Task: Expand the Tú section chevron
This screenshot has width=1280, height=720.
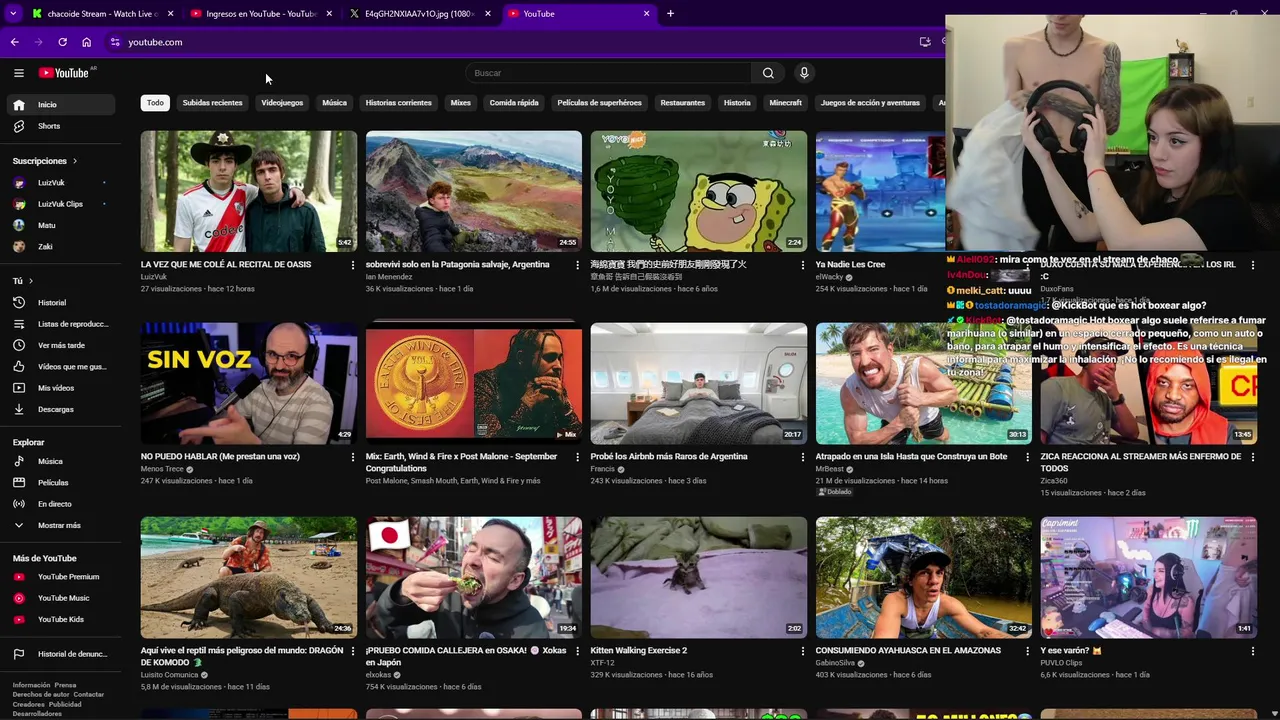Action: tap(31, 281)
